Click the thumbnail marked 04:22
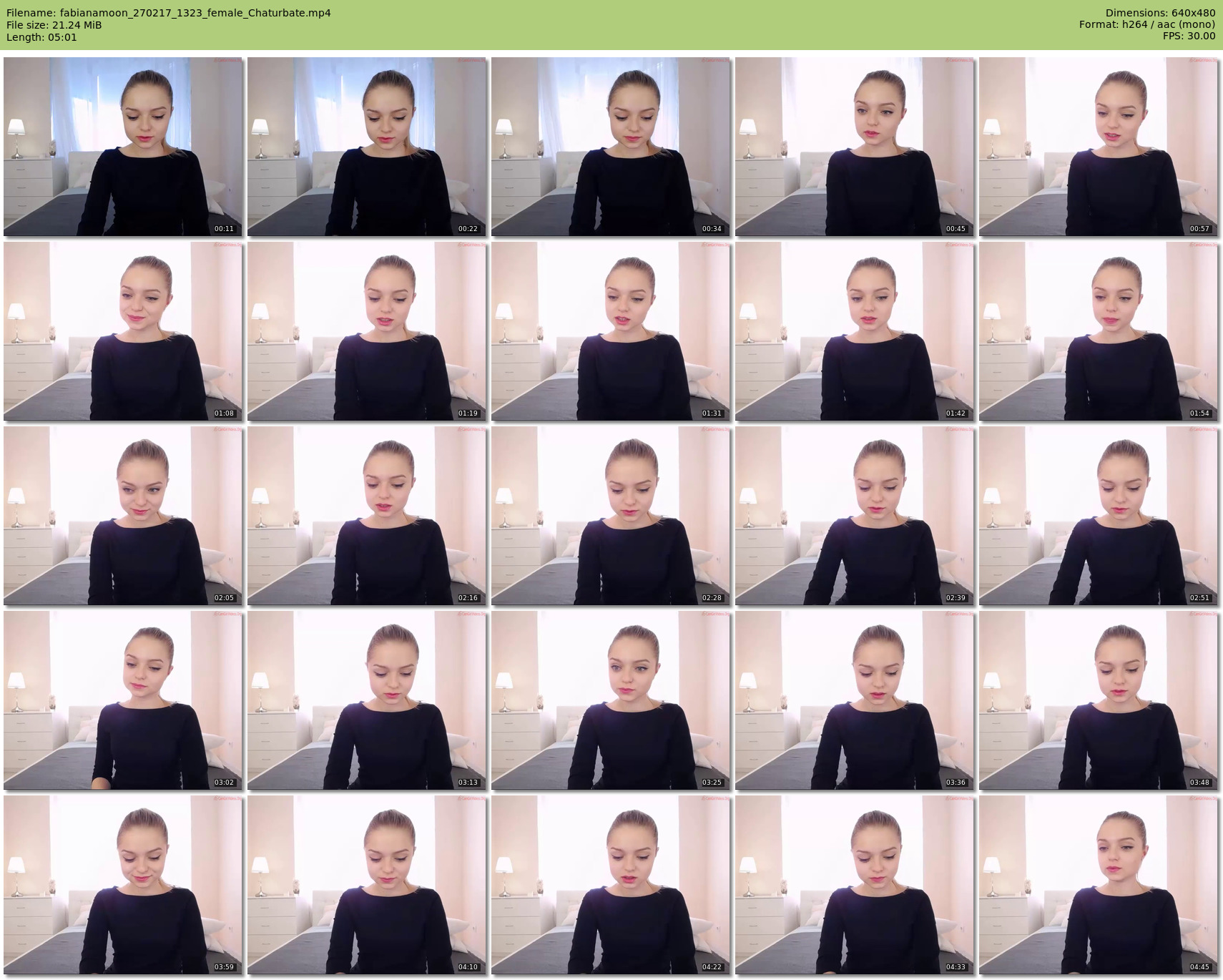Viewport: 1223px width, 980px height. [611, 885]
